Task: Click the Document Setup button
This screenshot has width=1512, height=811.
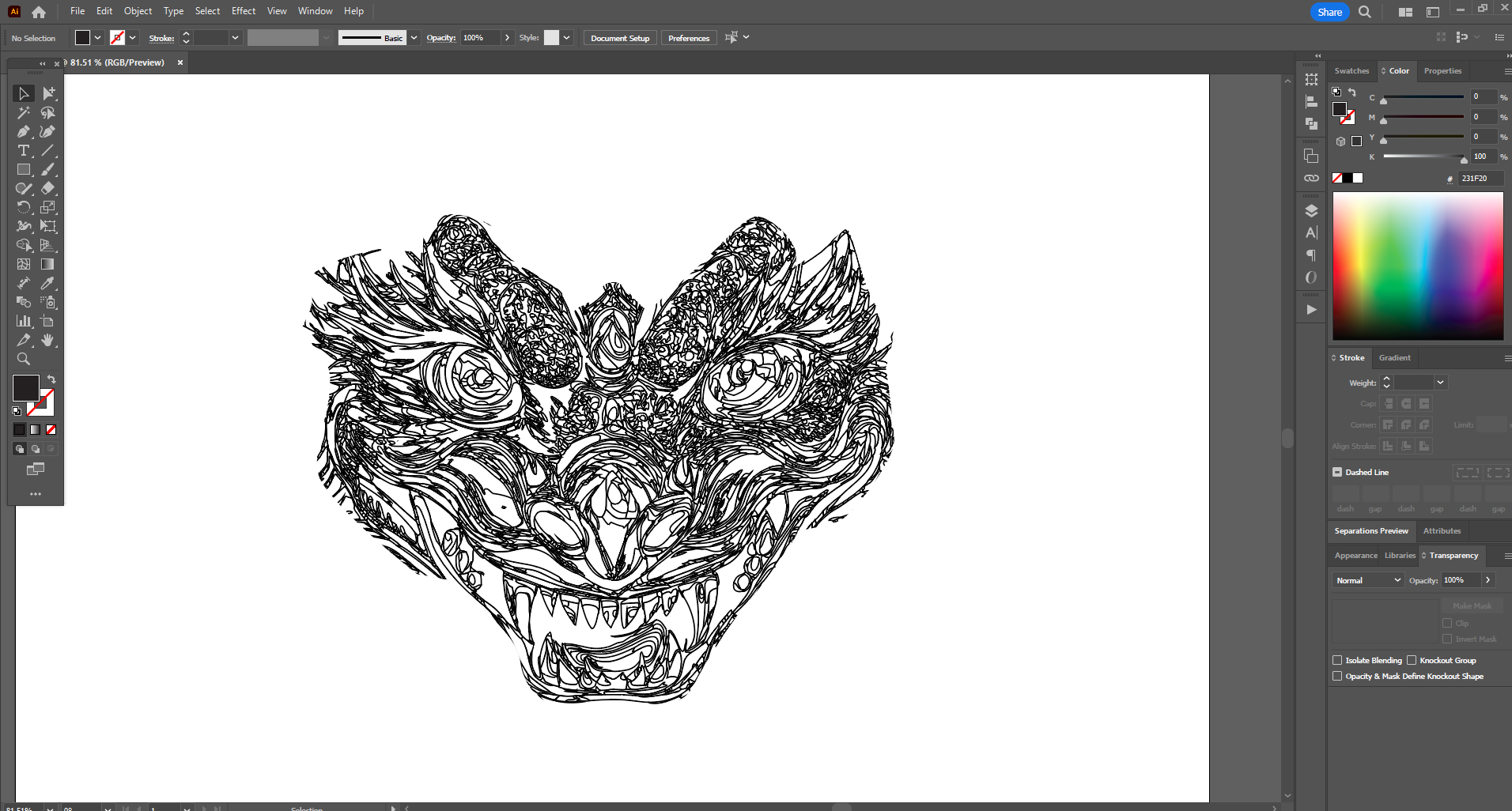Action: click(620, 38)
